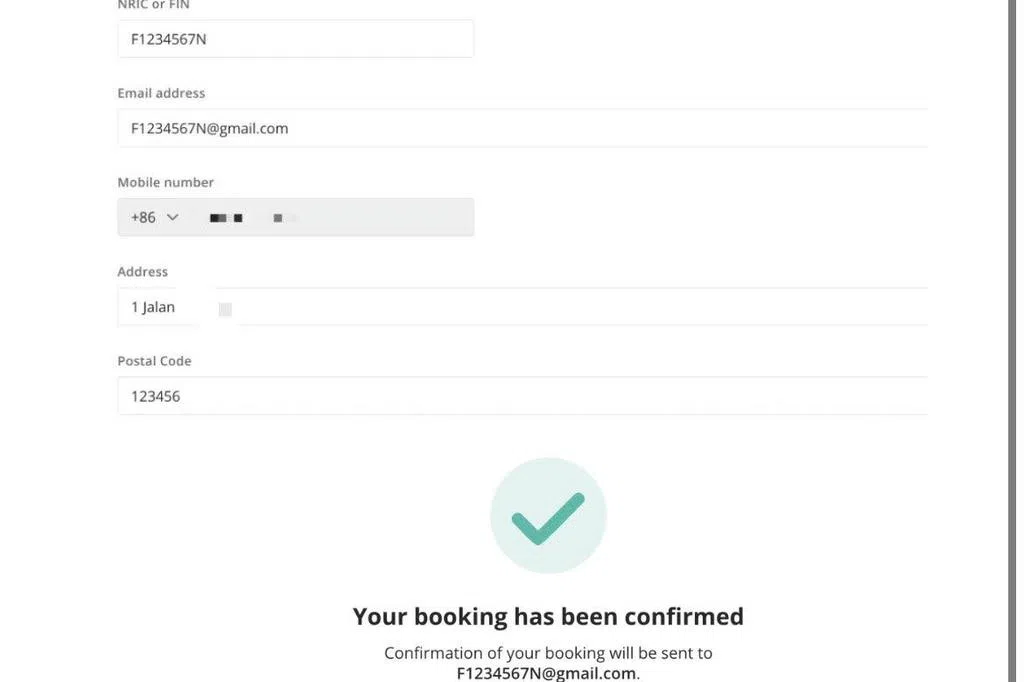The image size is (1024, 682).
Task: Click the bold confirmation email below heading
Action: click(x=547, y=673)
